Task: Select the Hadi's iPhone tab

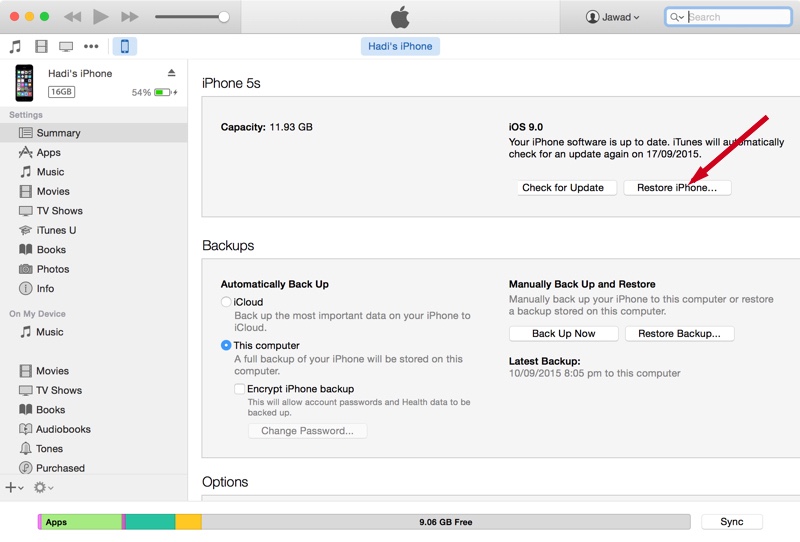Action: (400, 46)
